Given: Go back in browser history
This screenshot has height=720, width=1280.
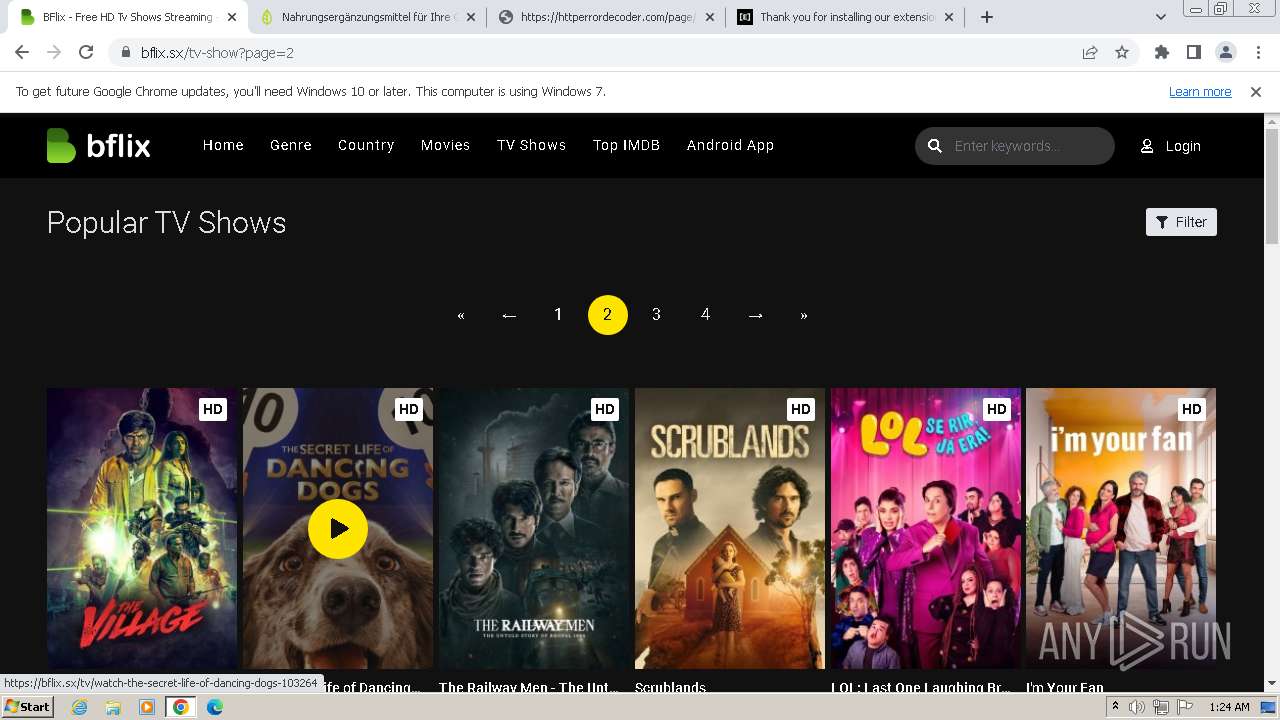Looking at the screenshot, I should tap(22, 53).
